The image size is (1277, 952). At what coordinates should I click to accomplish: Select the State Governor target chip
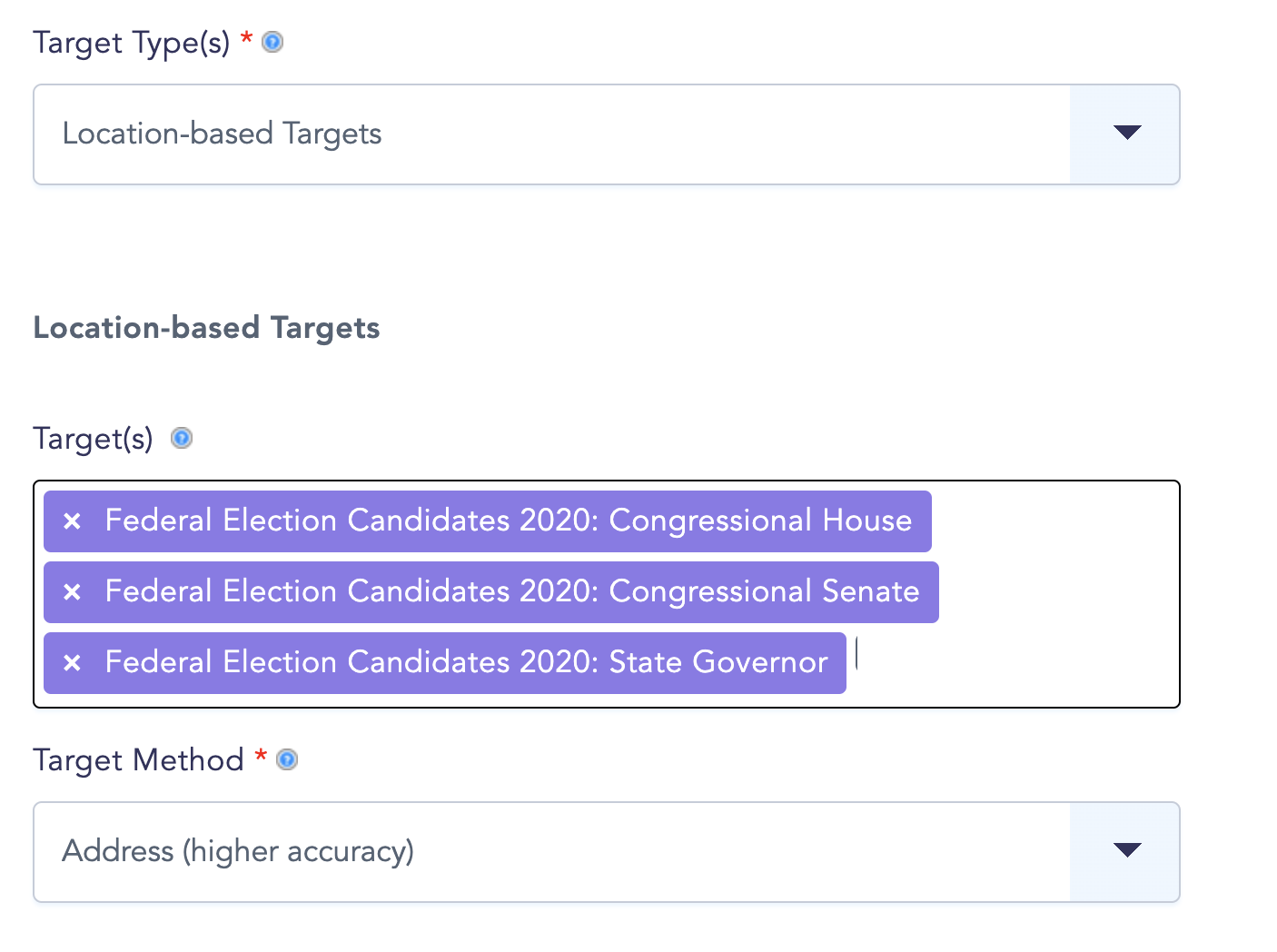click(468, 662)
